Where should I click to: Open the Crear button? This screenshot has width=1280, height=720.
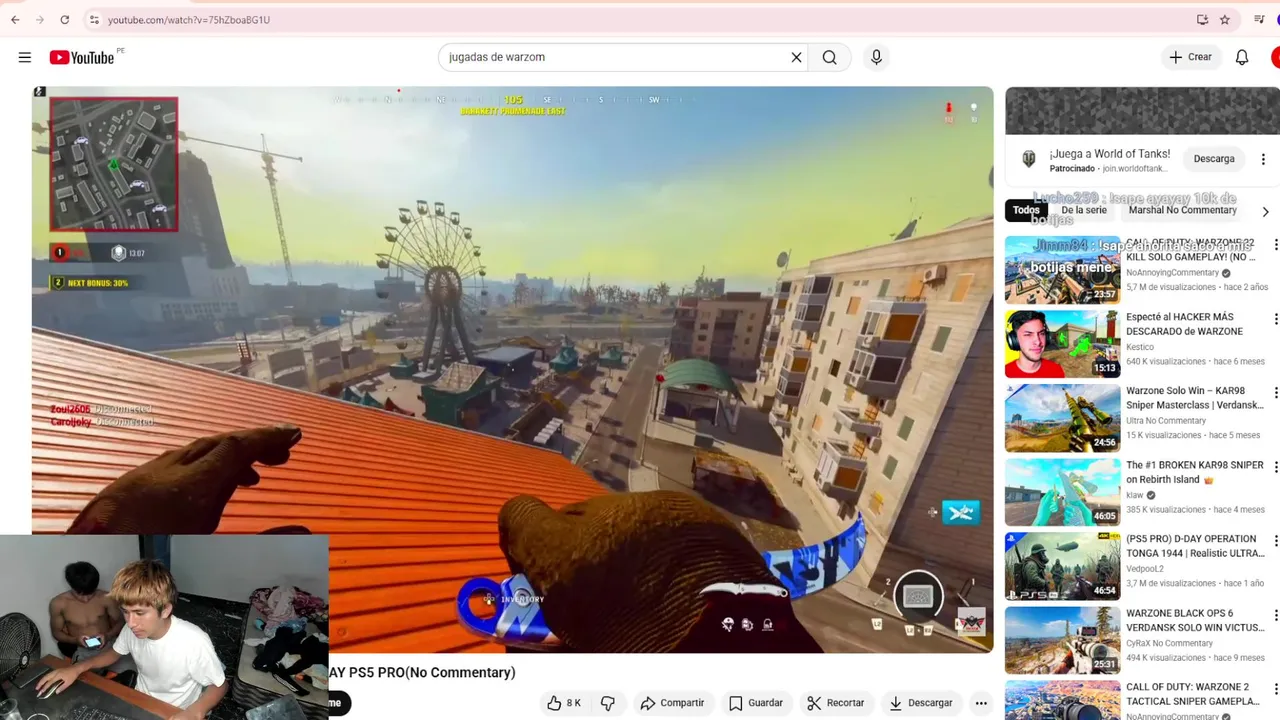(x=1191, y=57)
